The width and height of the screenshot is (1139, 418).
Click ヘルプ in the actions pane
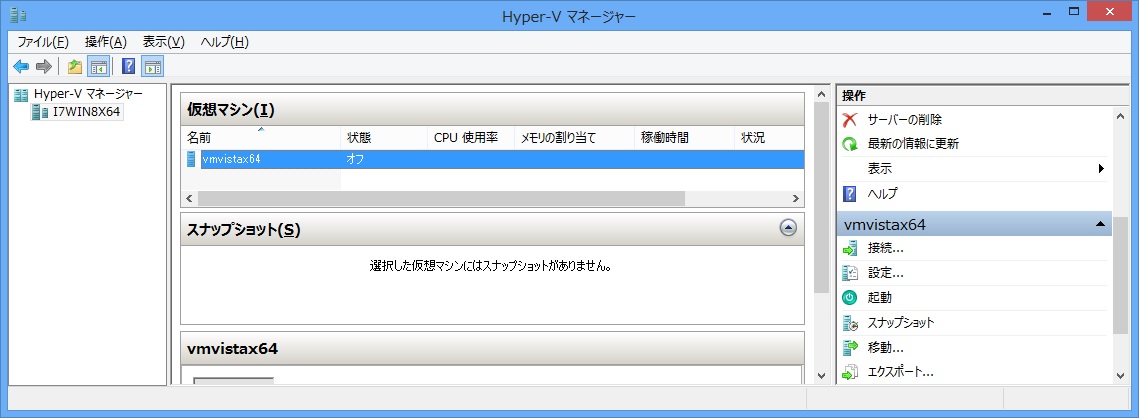(883, 193)
